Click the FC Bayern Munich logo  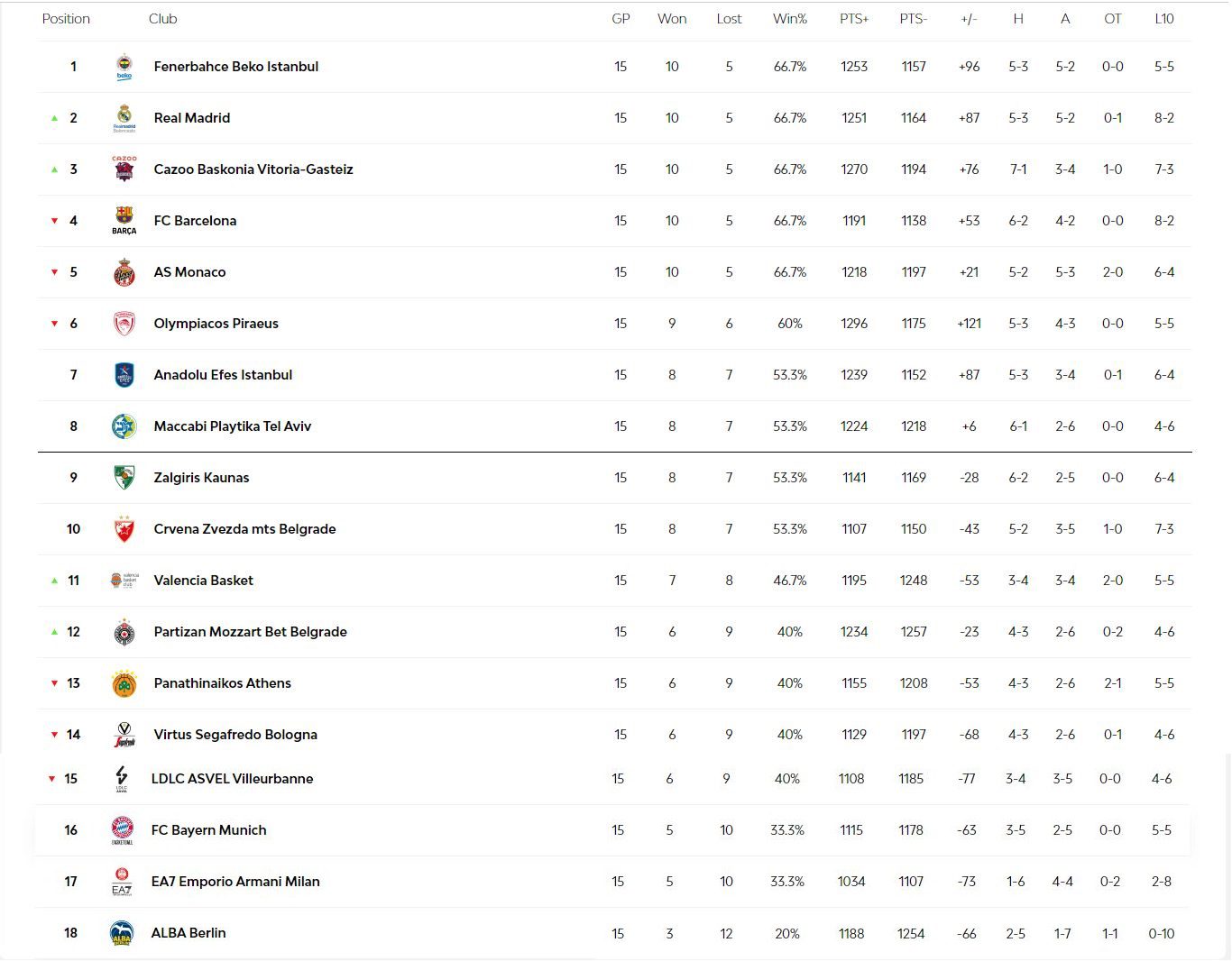tap(122, 830)
